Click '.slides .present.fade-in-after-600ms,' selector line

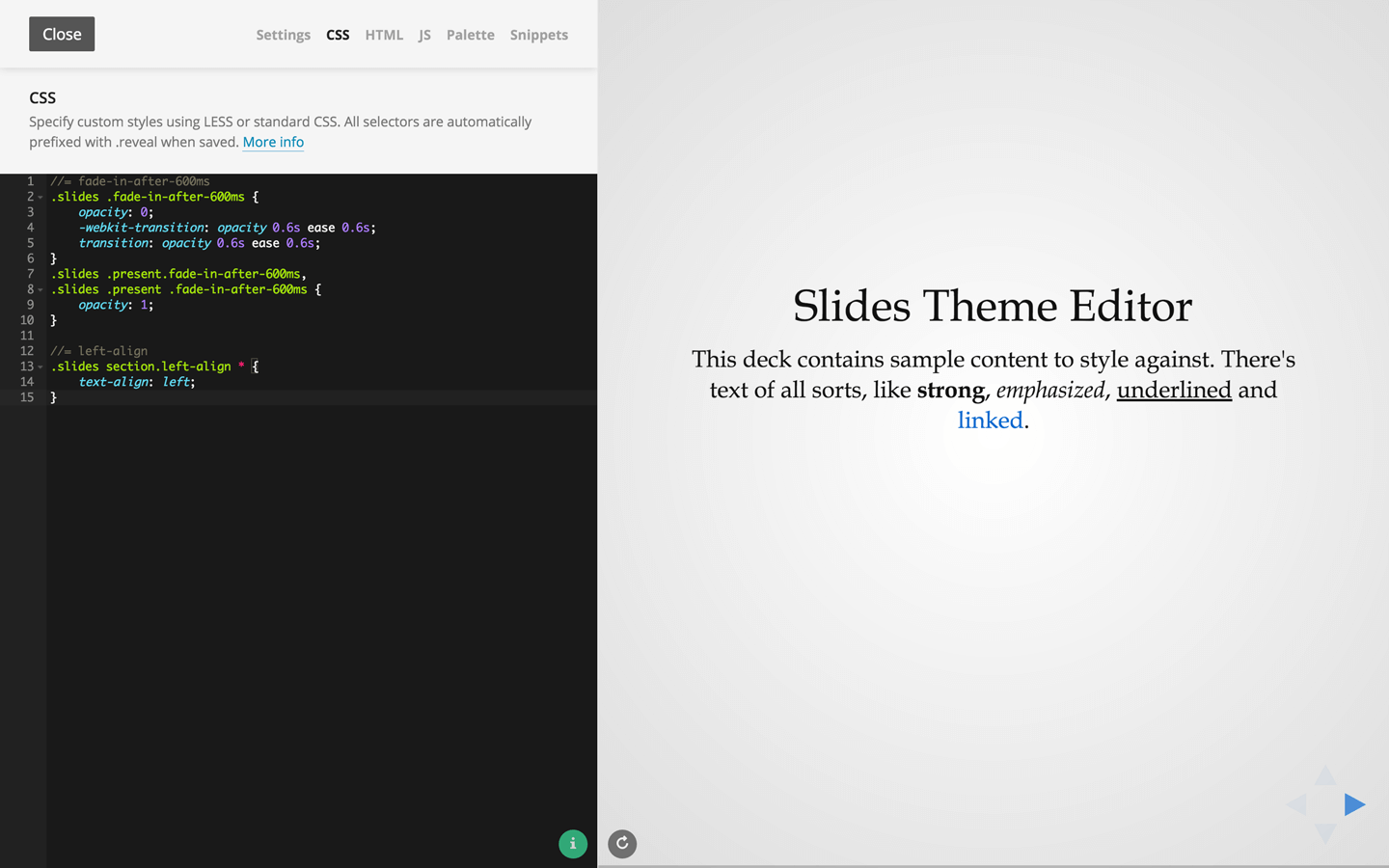(x=178, y=274)
